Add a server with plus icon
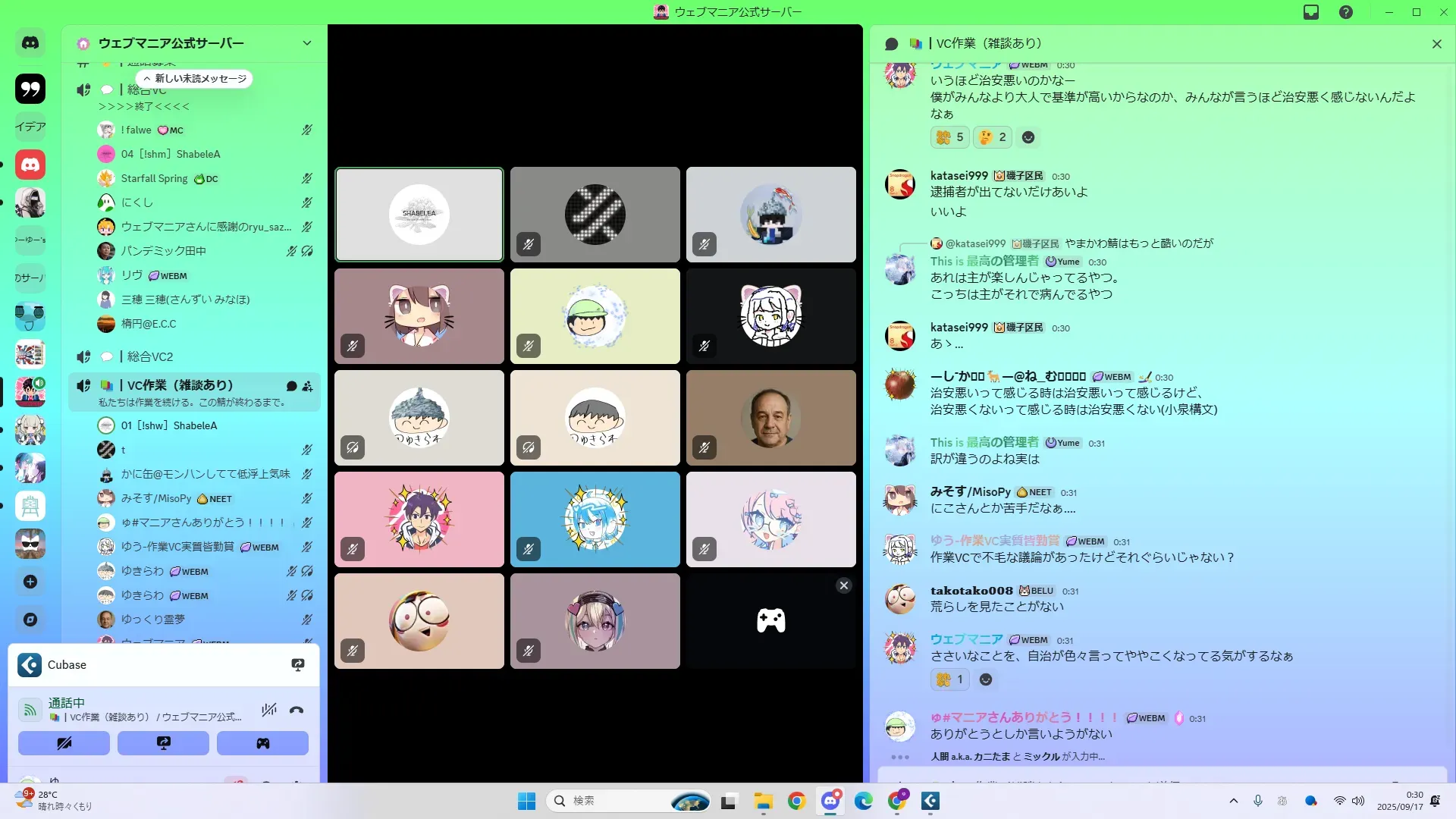Screen dimensions: 1456x819 point(30,582)
